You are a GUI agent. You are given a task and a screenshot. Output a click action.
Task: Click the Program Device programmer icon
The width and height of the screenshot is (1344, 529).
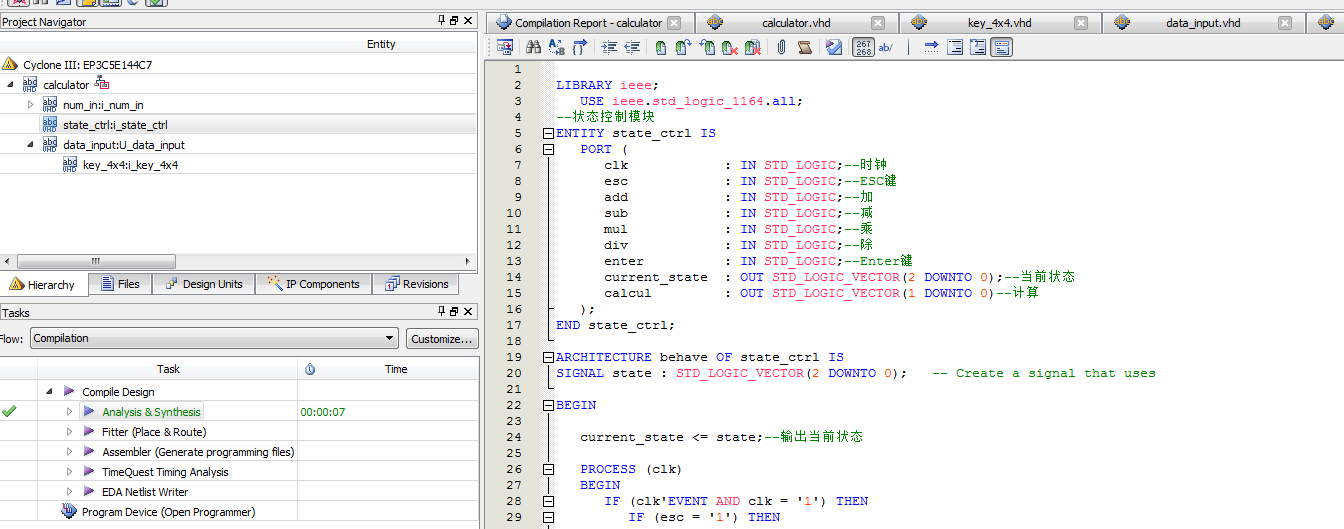pos(69,512)
